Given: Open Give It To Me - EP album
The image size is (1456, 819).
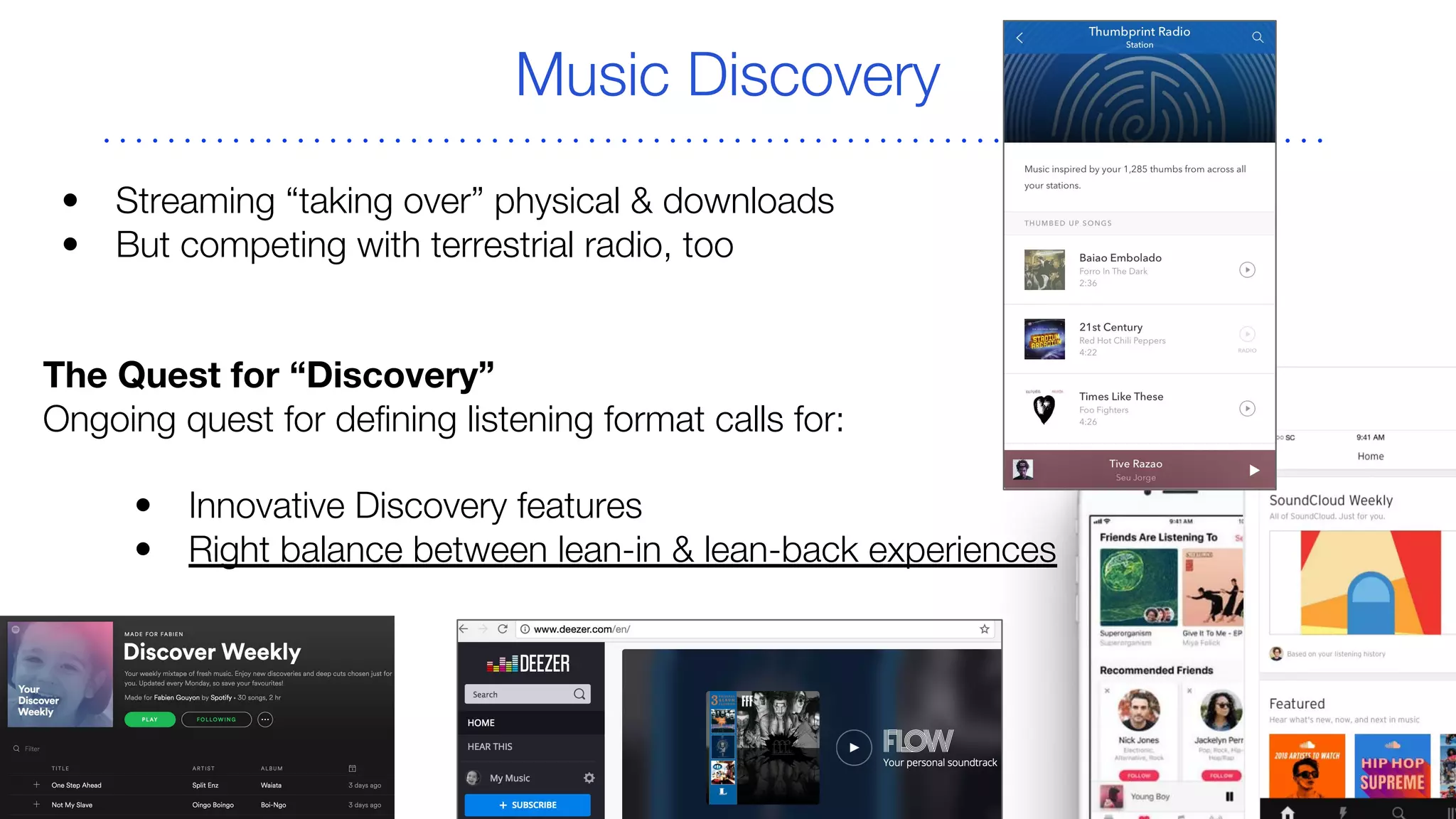Looking at the screenshot, I should 1213,587.
